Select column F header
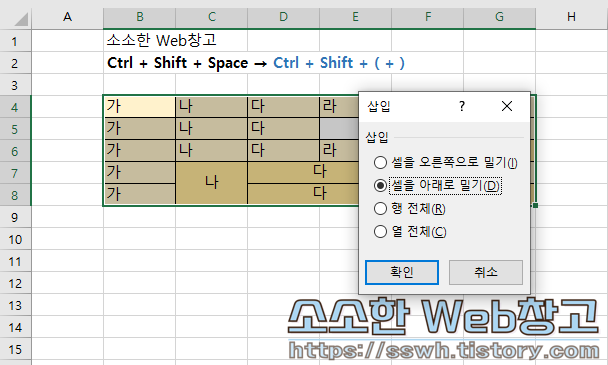 pyautogui.click(x=428, y=17)
